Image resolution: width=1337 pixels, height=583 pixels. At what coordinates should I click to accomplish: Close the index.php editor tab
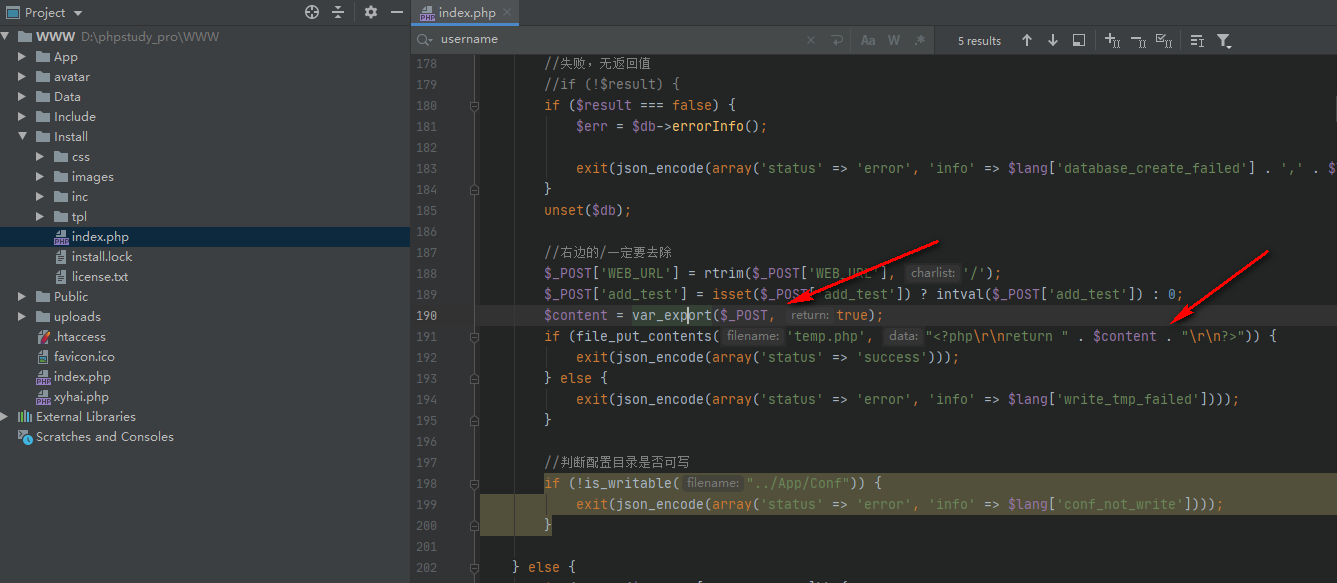(x=507, y=13)
